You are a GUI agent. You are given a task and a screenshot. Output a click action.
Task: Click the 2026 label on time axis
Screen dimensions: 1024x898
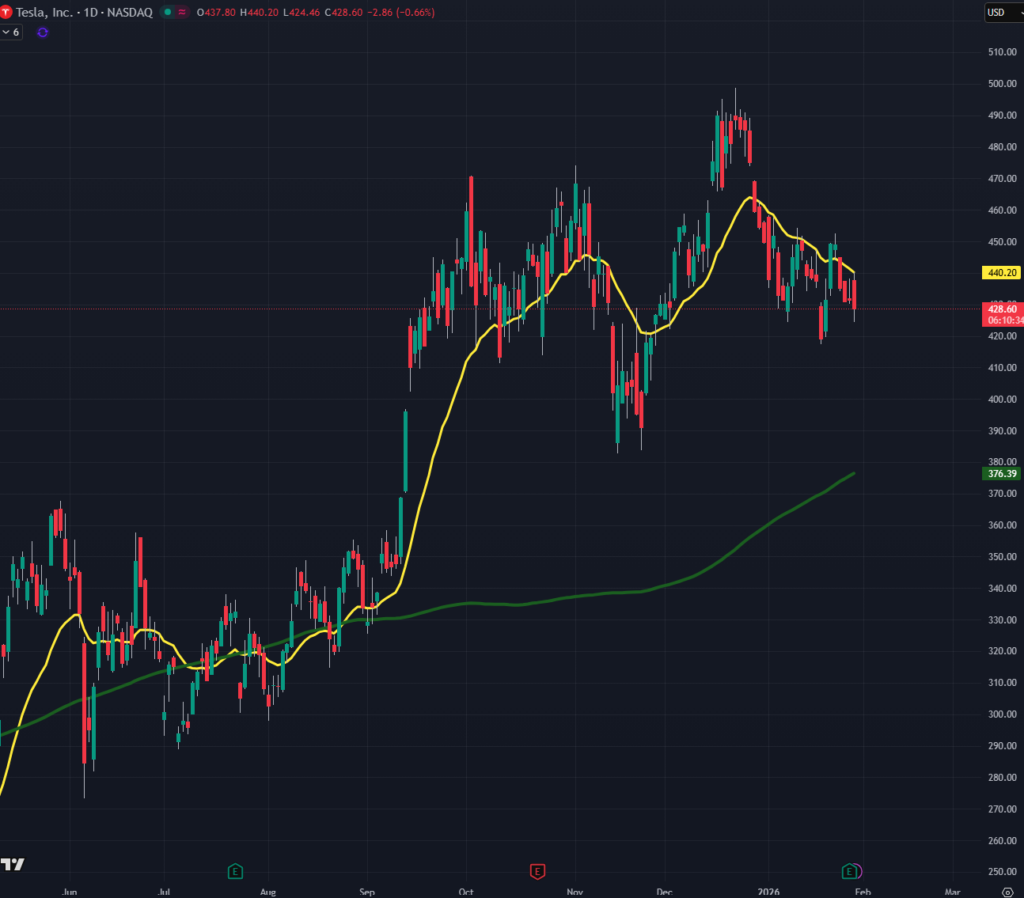coord(769,890)
